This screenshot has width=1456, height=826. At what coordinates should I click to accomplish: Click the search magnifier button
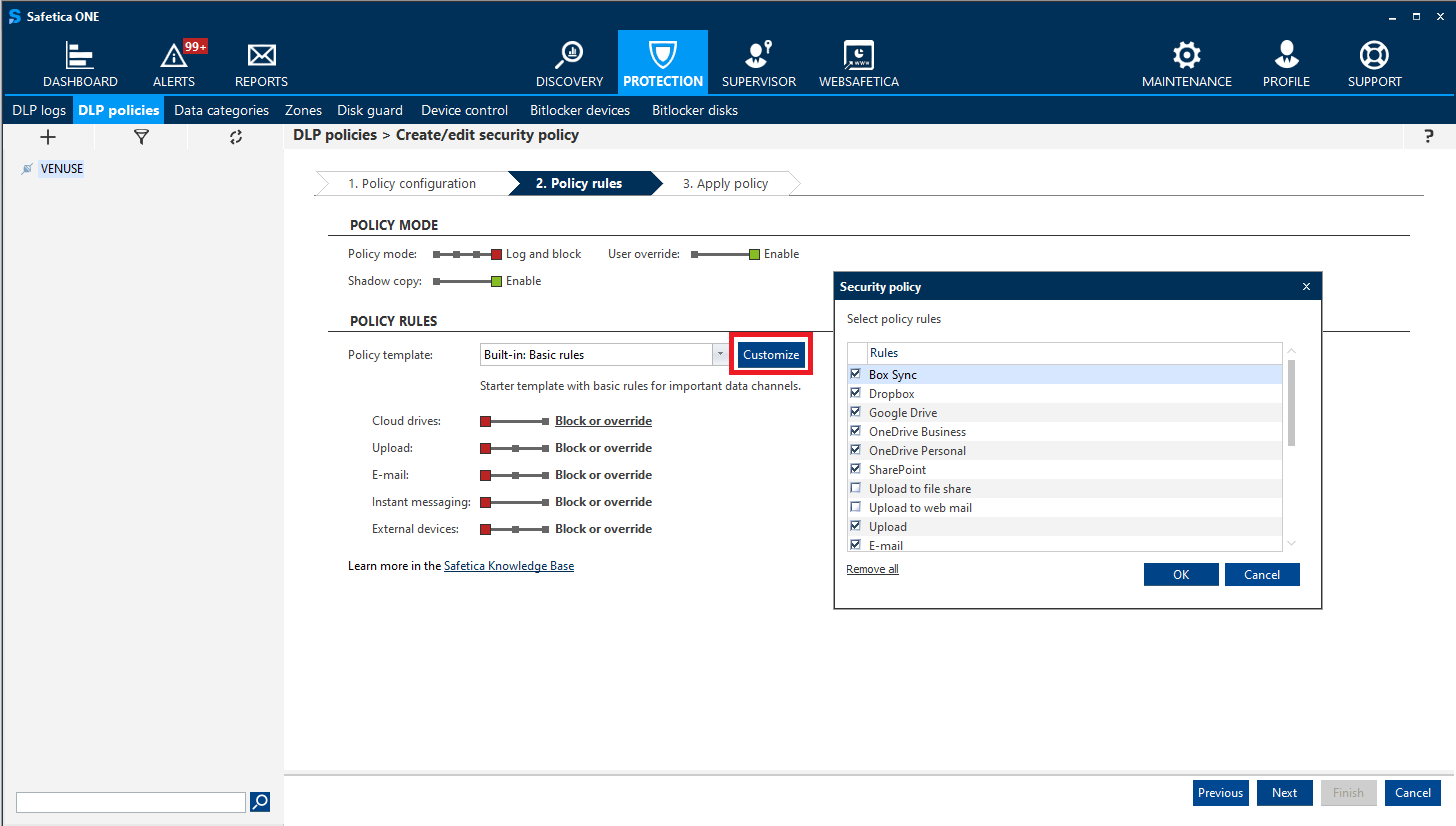(260, 801)
